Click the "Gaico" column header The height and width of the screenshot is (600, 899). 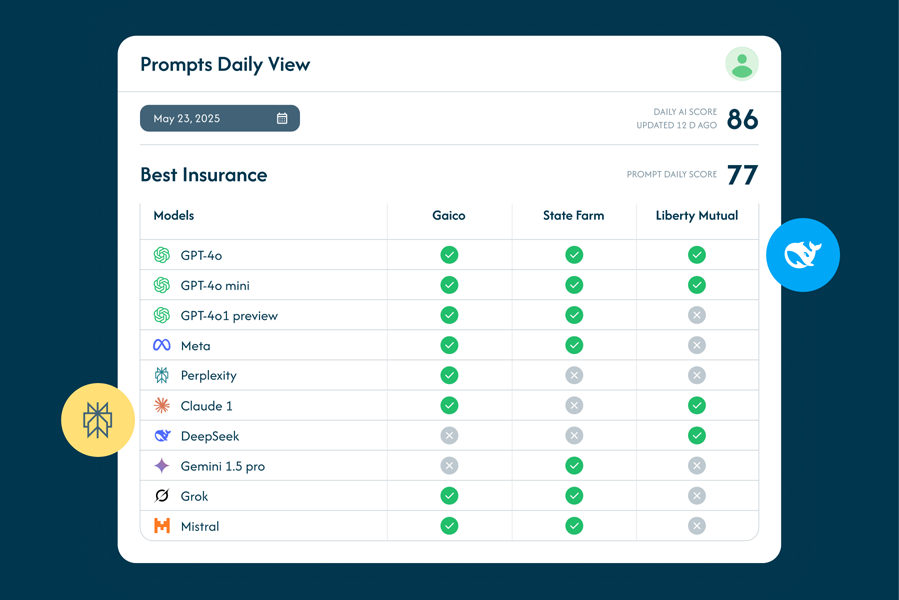(x=449, y=216)
